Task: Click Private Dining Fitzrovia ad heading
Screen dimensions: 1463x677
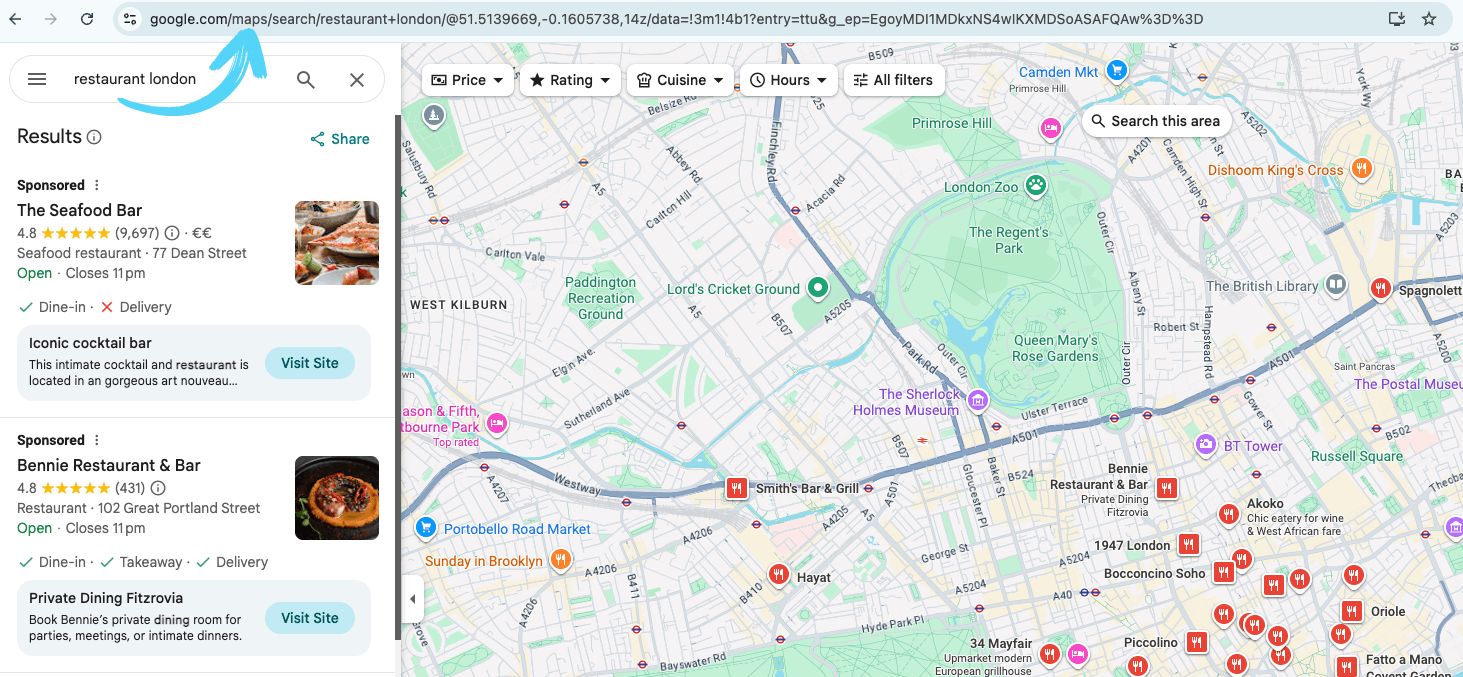Action: [x=106, y=598]
